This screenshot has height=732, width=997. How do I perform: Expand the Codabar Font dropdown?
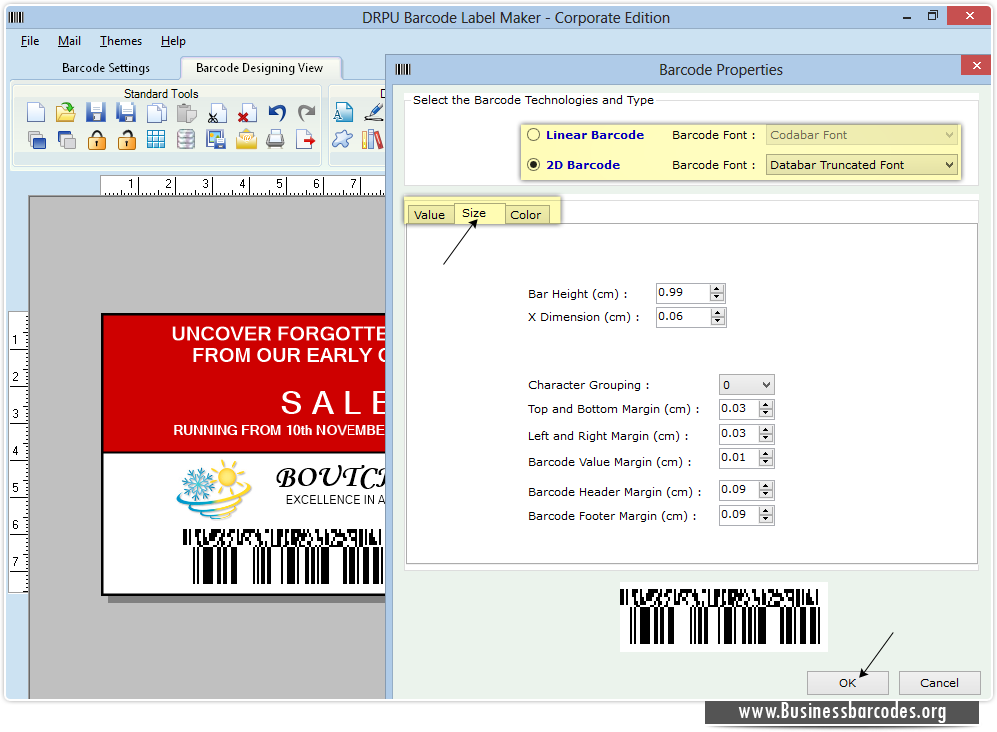[948, 134]
